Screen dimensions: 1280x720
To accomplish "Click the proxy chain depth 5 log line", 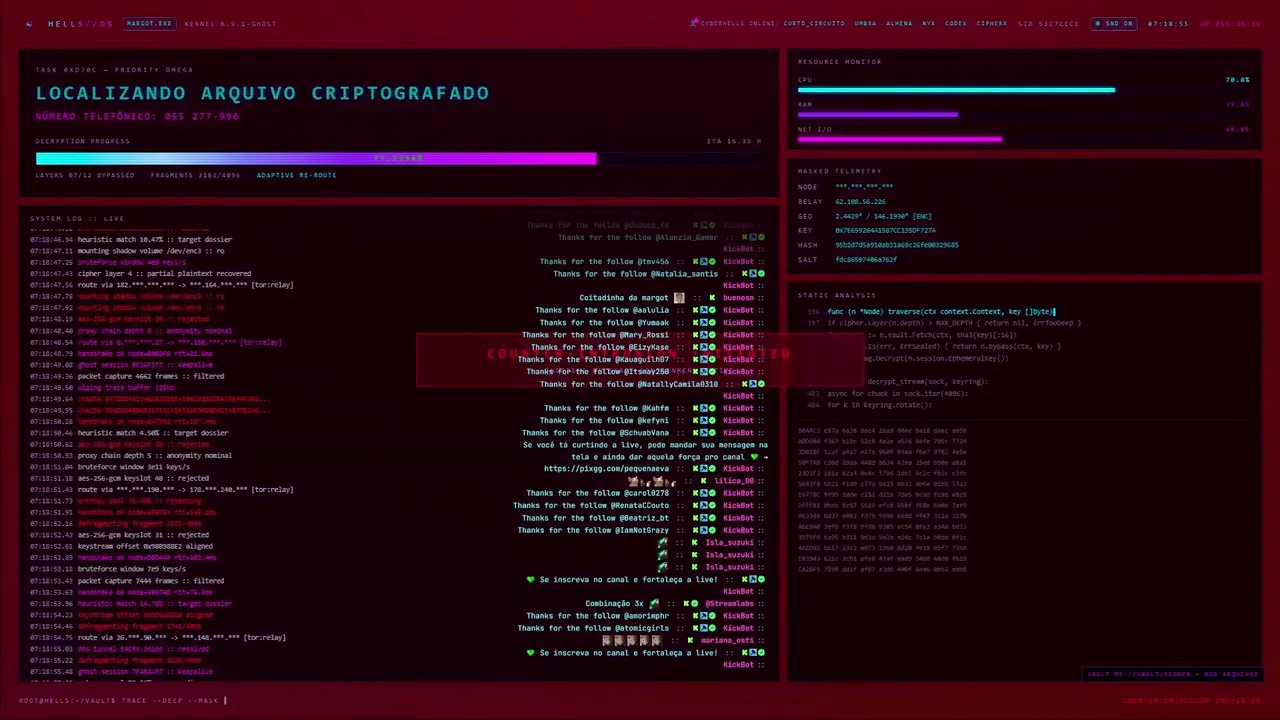I will pos(131,455).
